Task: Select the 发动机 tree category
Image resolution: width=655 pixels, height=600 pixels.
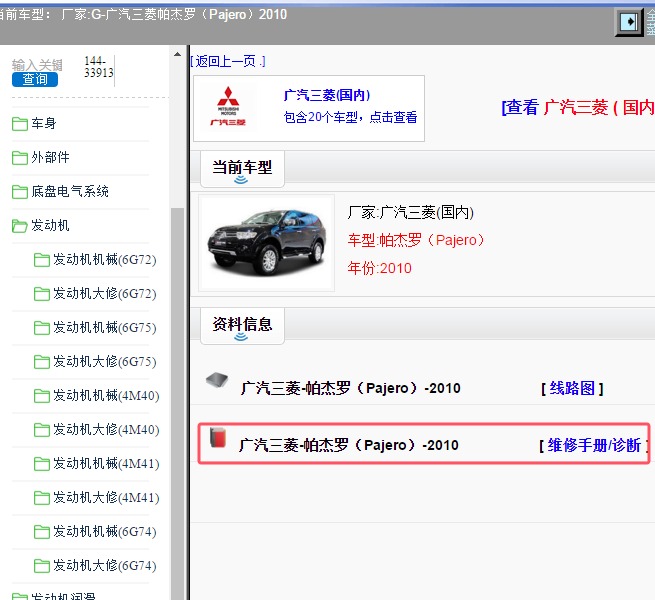Action: [x=50, y=226]
